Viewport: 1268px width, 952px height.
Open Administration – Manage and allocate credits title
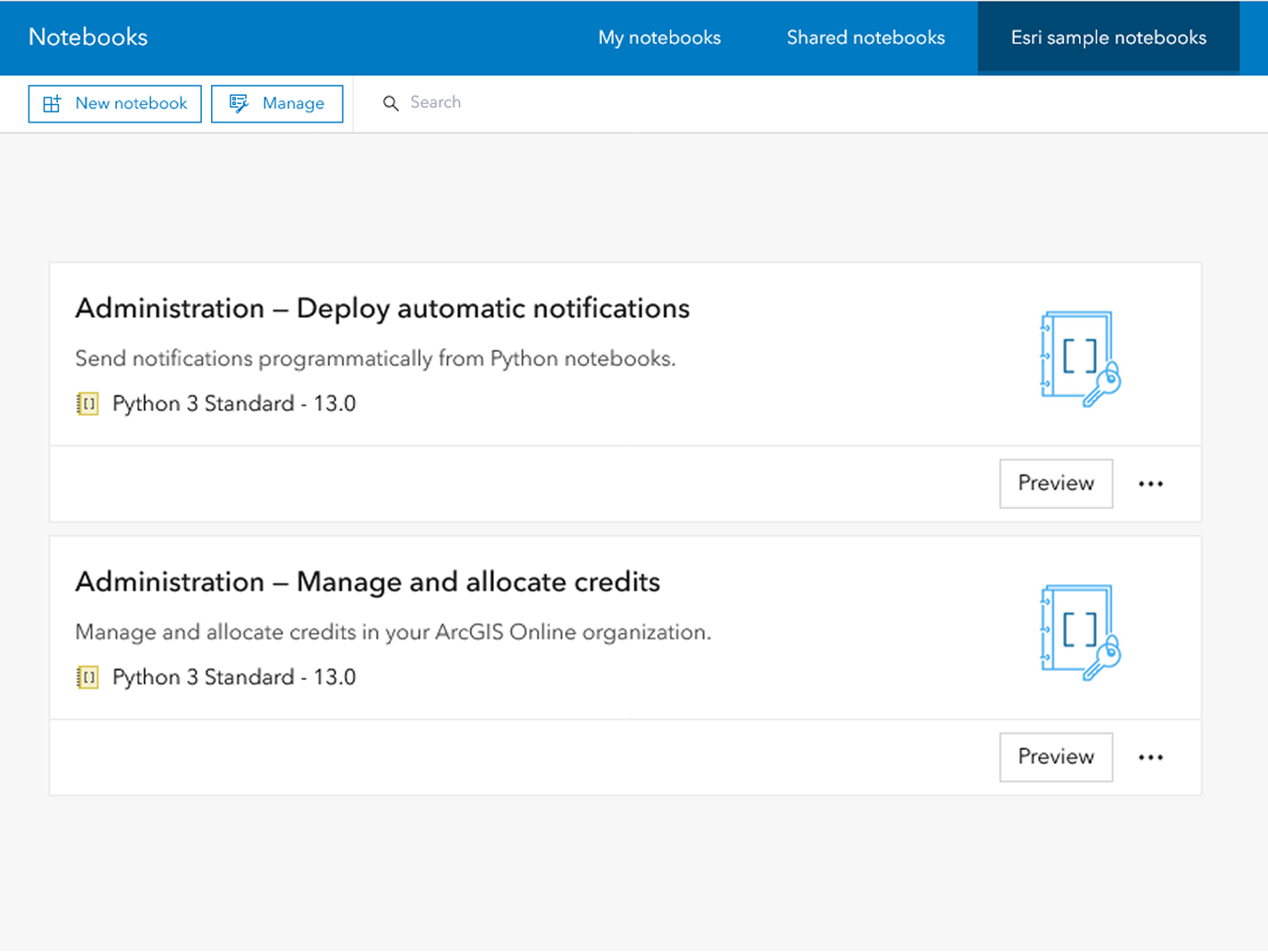click(x=368, y=582)
